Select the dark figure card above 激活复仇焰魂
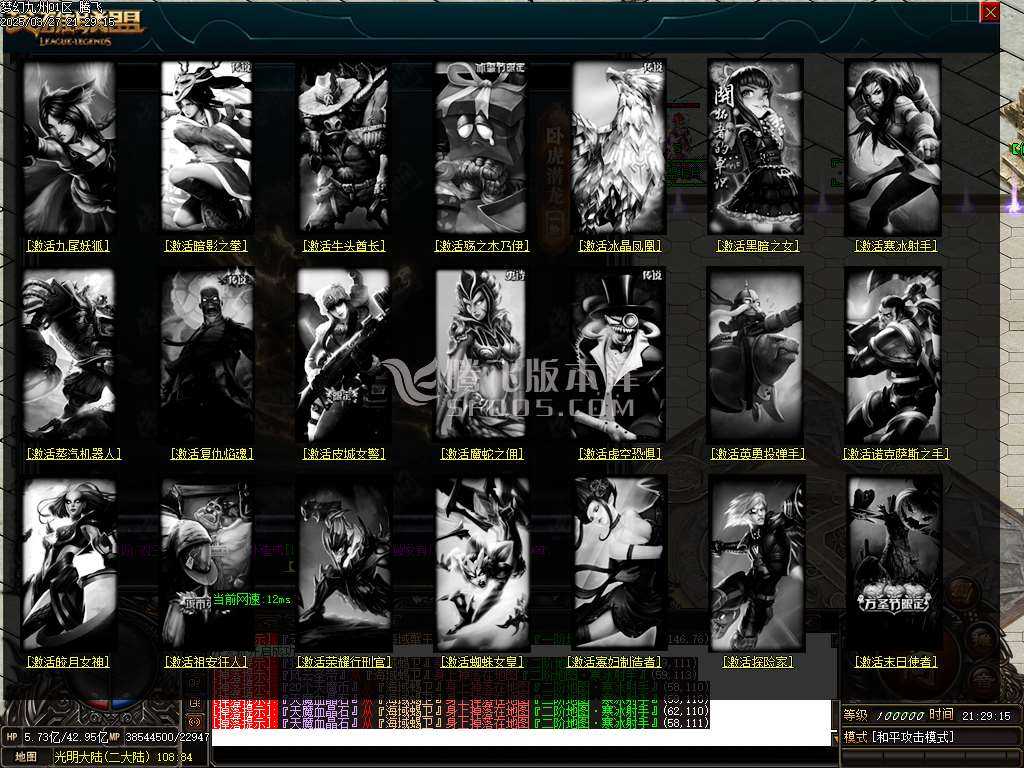The height and width of the screenshot is (768, 1024). (207, 355)
